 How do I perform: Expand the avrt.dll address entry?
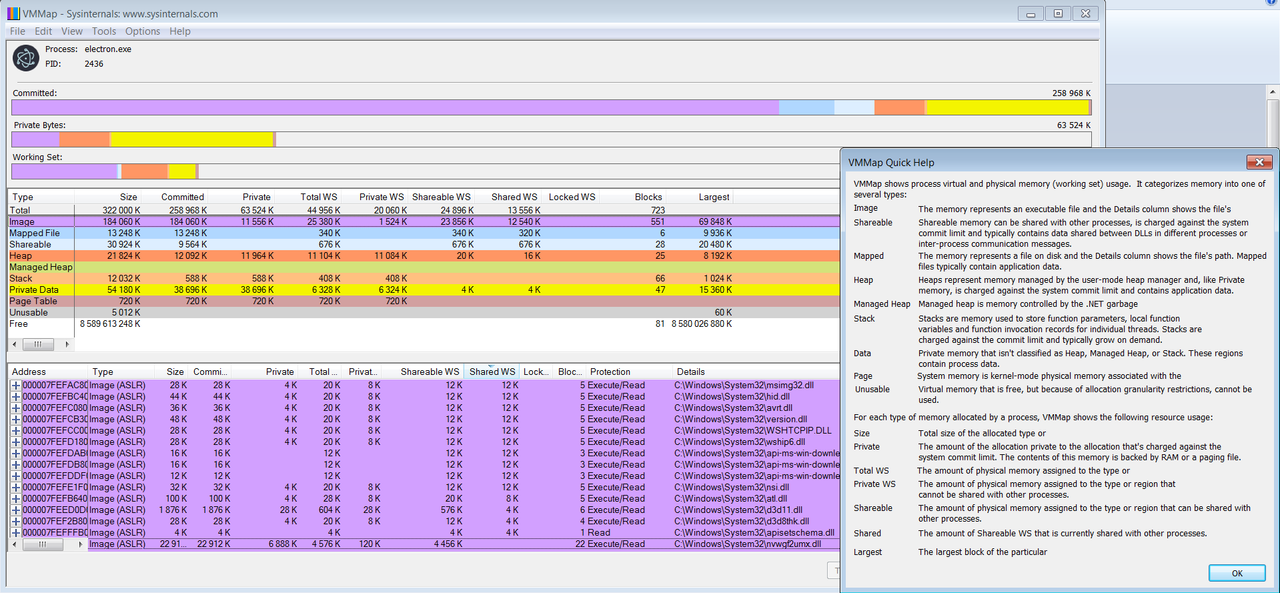pos(15,408)
